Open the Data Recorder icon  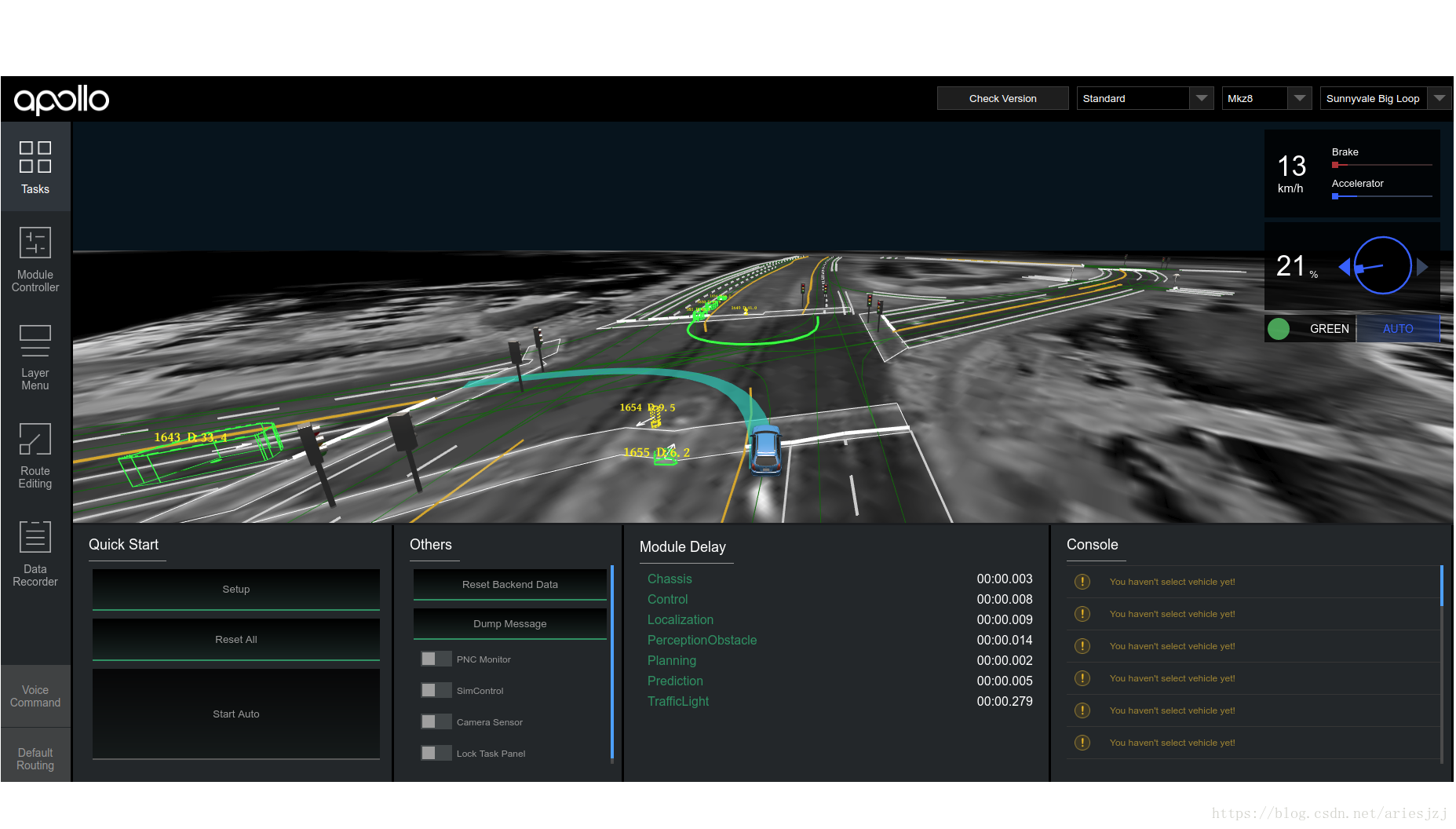coord(35,537)
